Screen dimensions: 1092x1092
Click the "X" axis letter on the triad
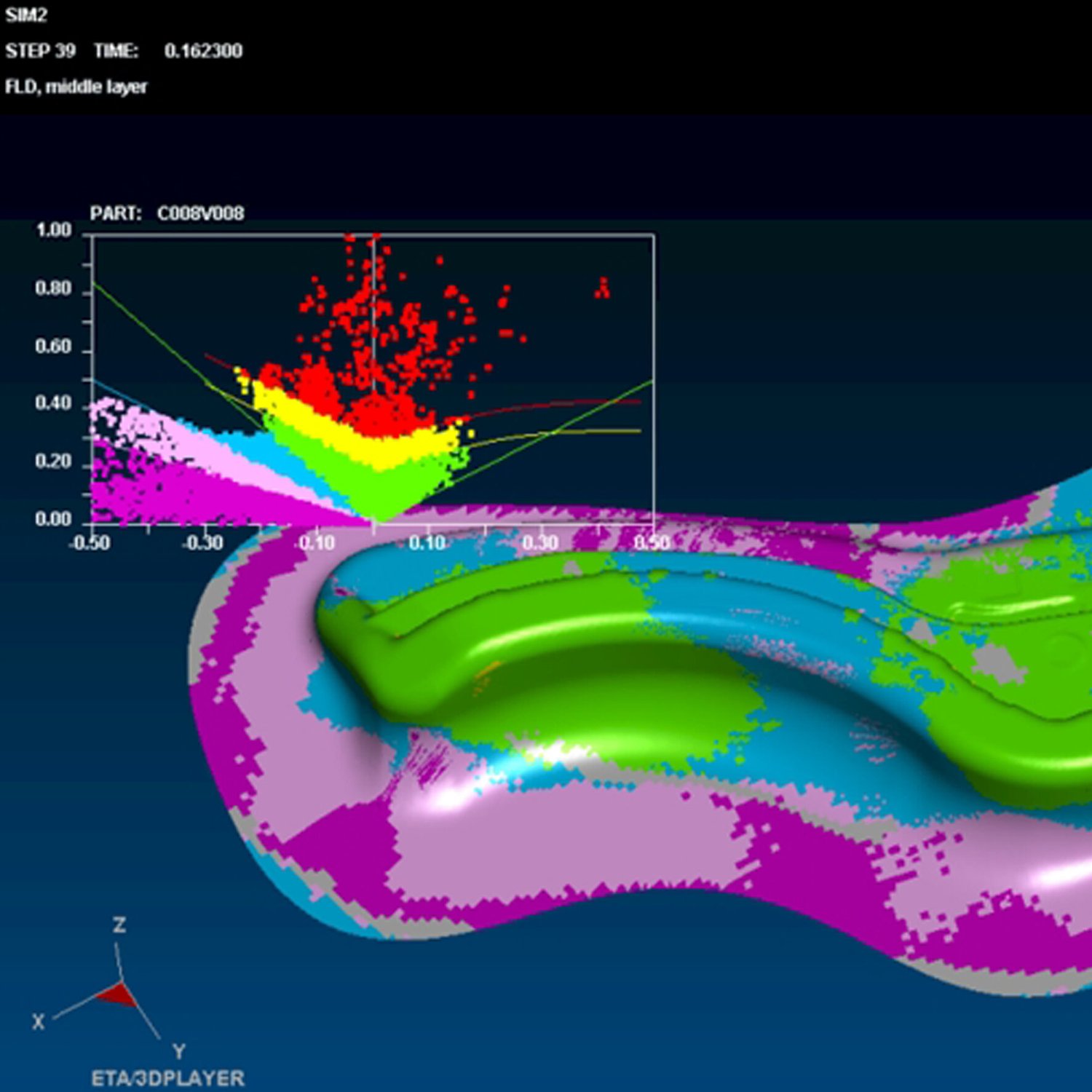[39, 1021]
